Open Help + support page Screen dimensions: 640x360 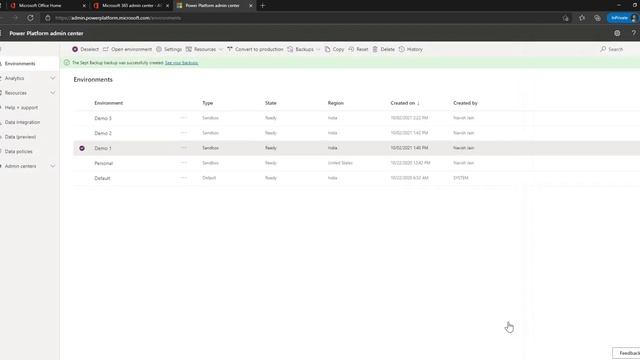21,107
